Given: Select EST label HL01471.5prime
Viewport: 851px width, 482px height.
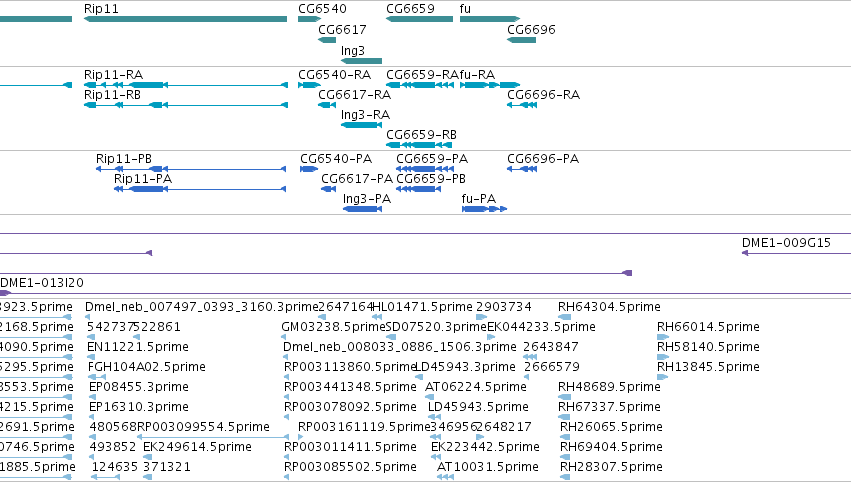Looking at the screenshot, I should coord(423,307).
